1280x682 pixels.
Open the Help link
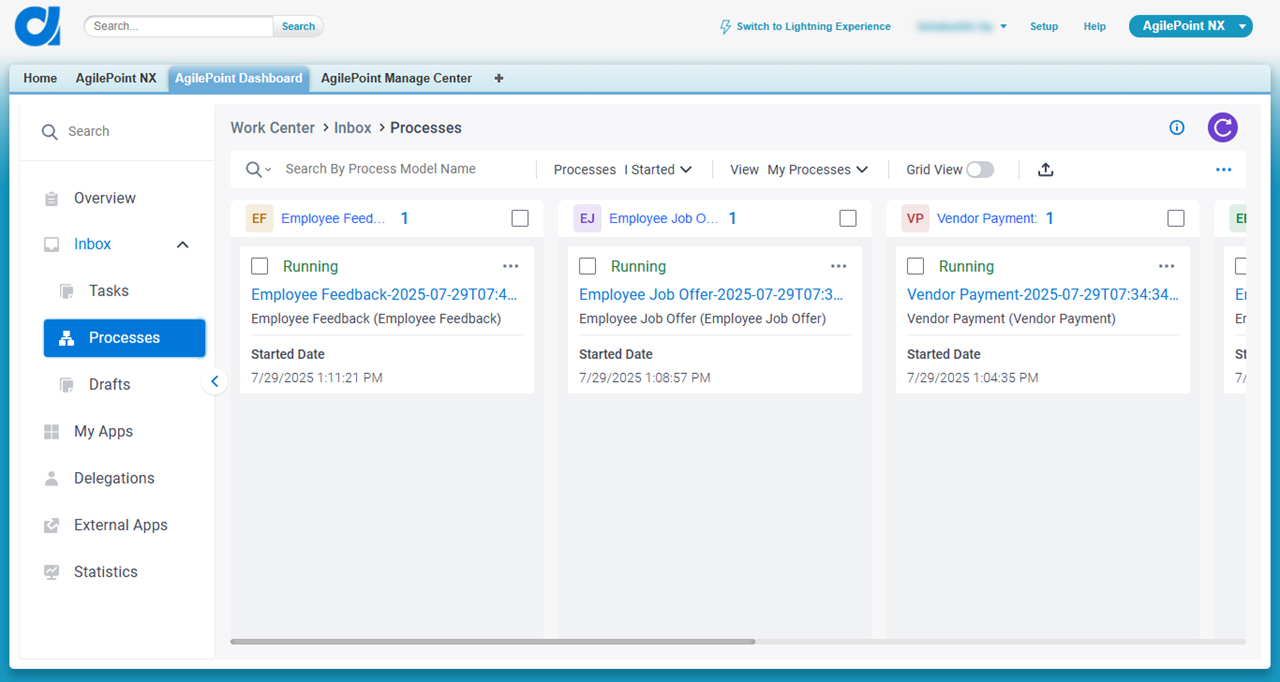pyautogui.click(x=1095, y=27)
